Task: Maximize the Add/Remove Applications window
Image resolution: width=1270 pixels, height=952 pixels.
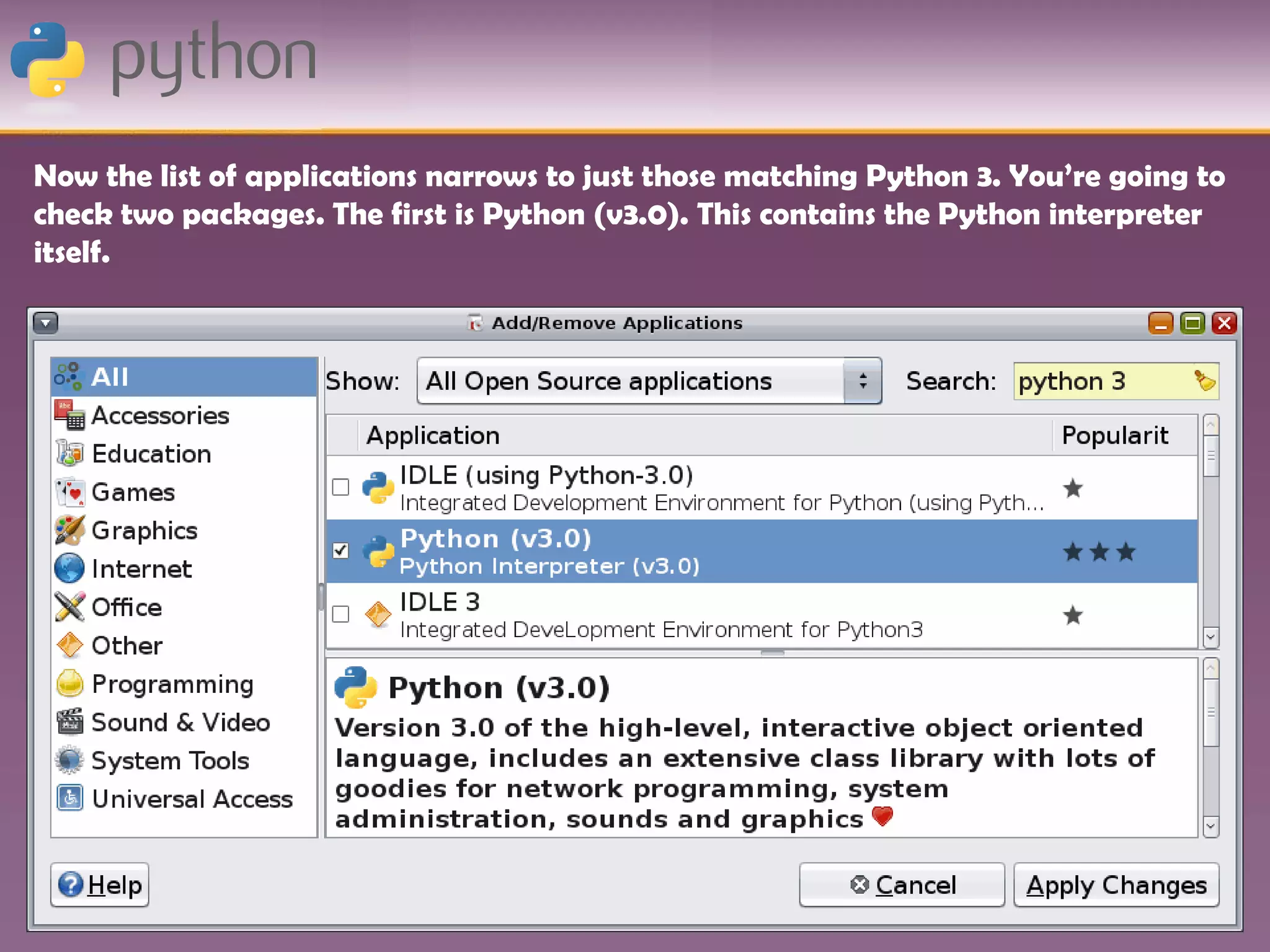Action: [x=1192, y=323]
